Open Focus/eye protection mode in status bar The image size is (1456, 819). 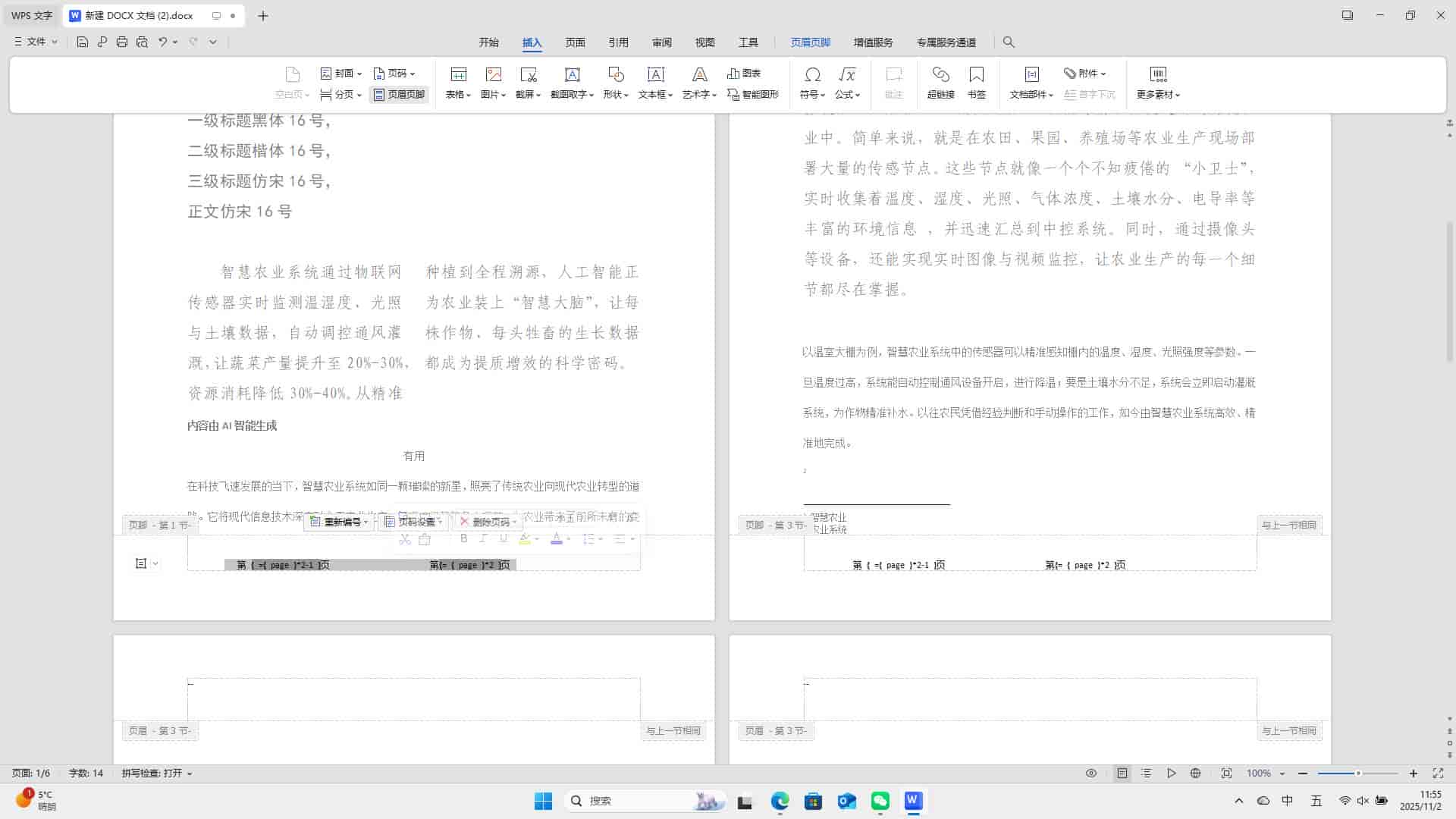click(1091, 773)
